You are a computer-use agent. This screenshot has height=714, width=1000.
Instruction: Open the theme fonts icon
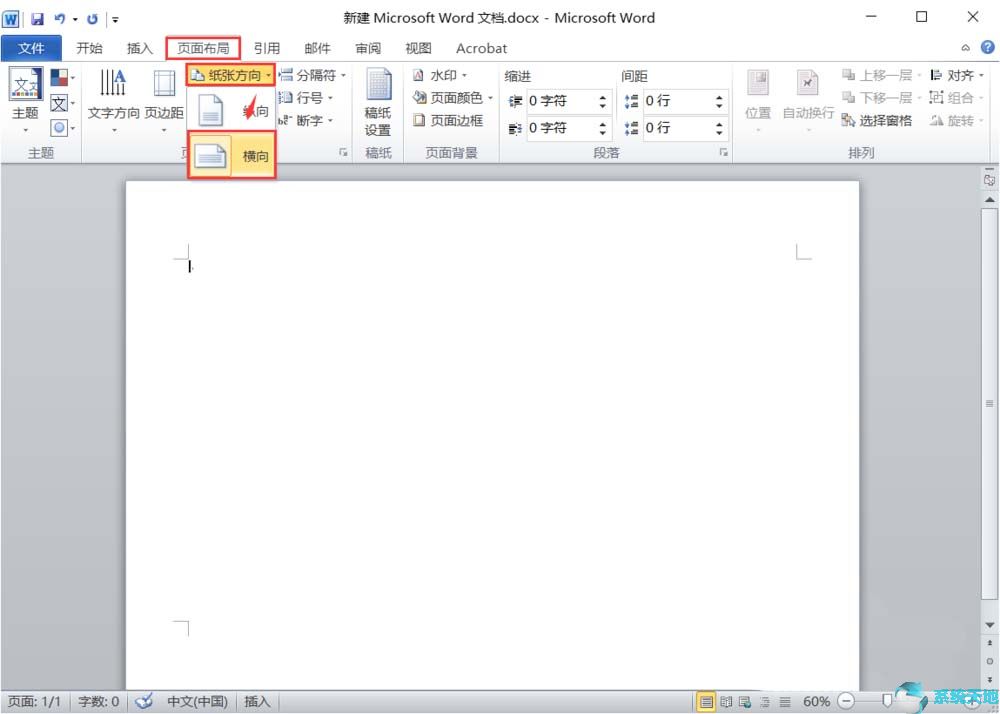62,103
